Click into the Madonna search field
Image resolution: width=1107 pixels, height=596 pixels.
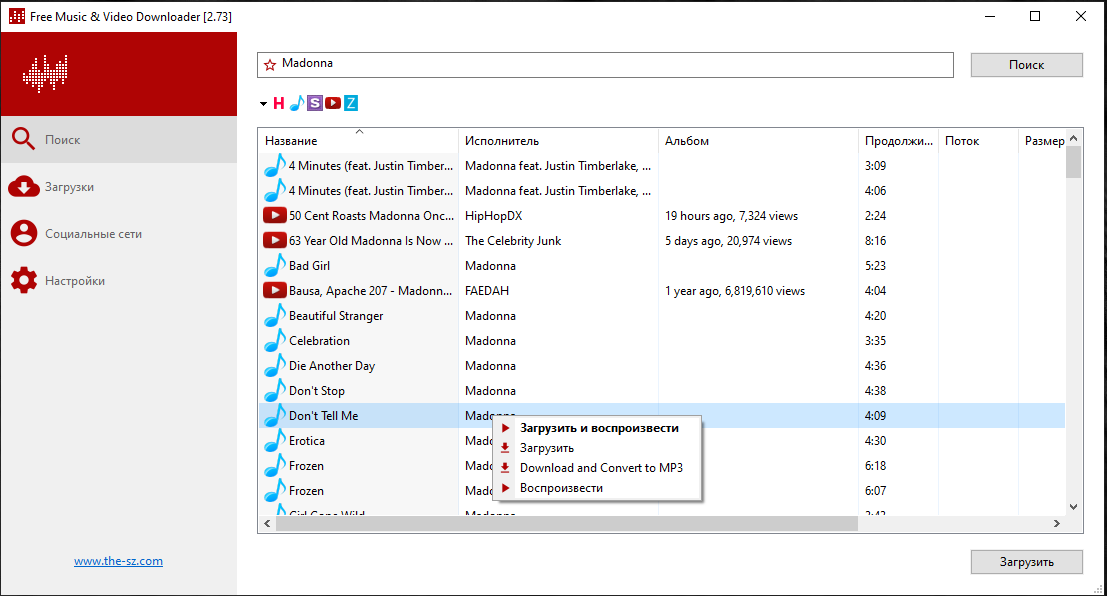pos(605,65)
